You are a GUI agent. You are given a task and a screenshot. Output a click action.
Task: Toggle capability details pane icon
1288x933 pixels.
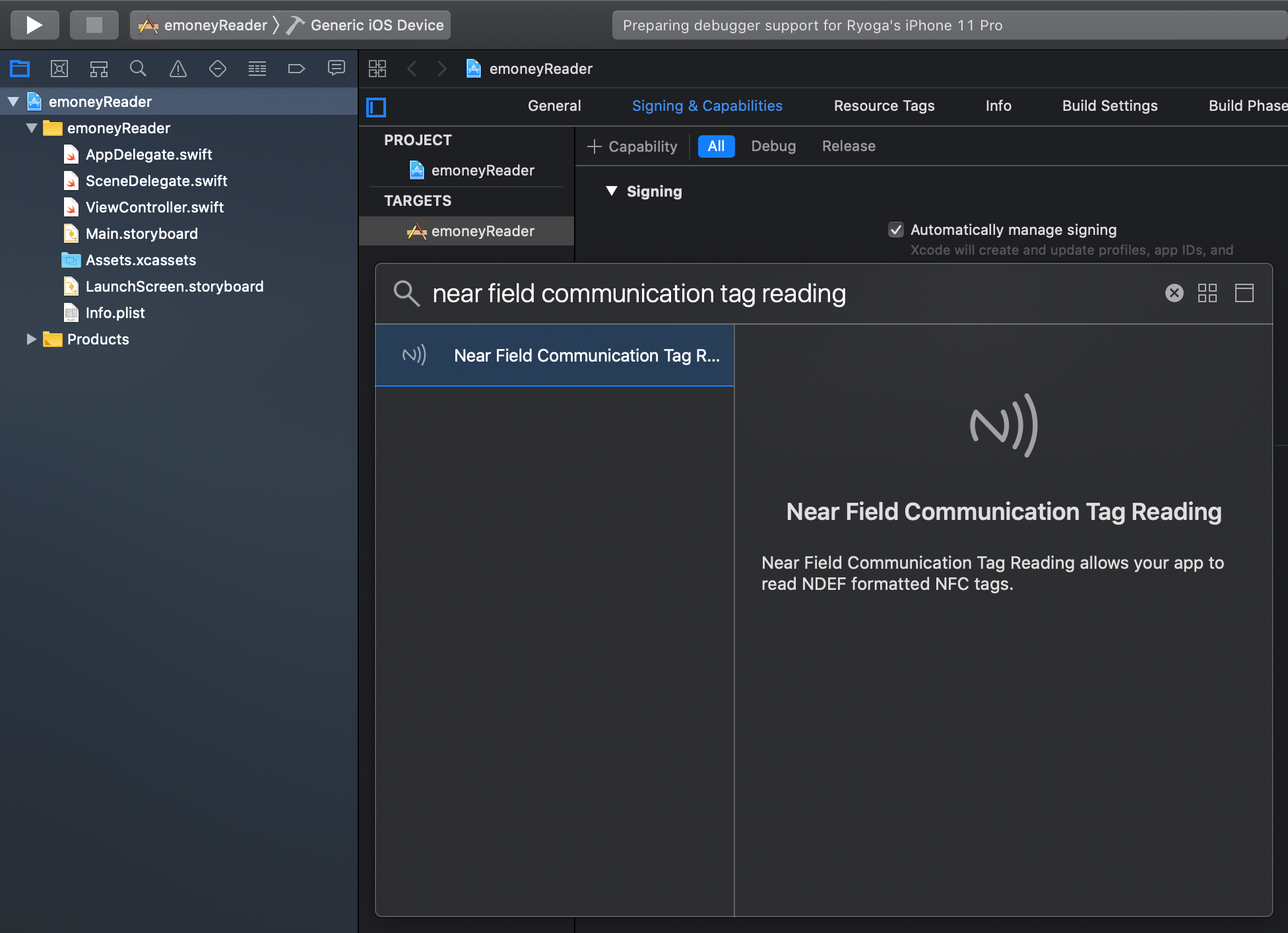pos(1244,293)
